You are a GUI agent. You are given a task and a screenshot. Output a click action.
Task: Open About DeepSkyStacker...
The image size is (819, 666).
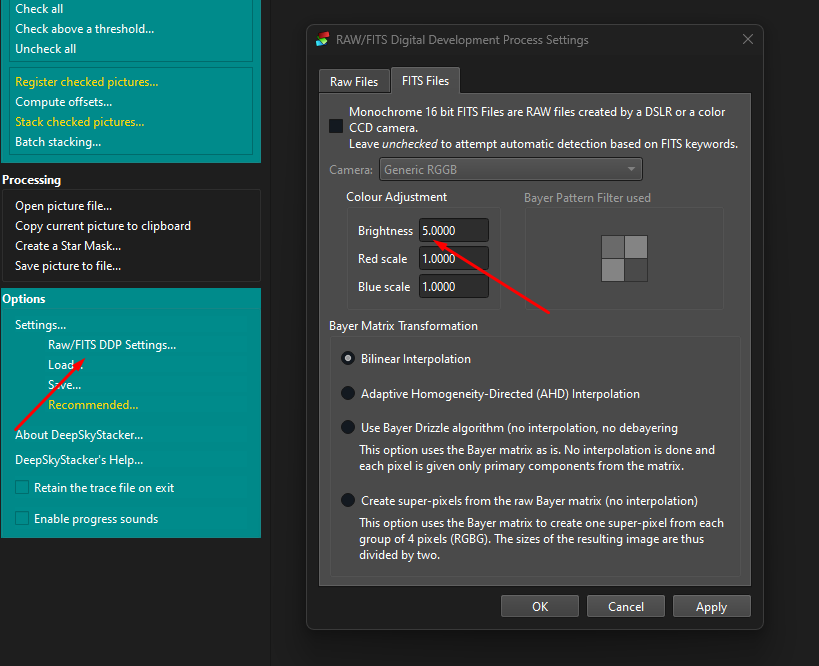tap(79, 435)
